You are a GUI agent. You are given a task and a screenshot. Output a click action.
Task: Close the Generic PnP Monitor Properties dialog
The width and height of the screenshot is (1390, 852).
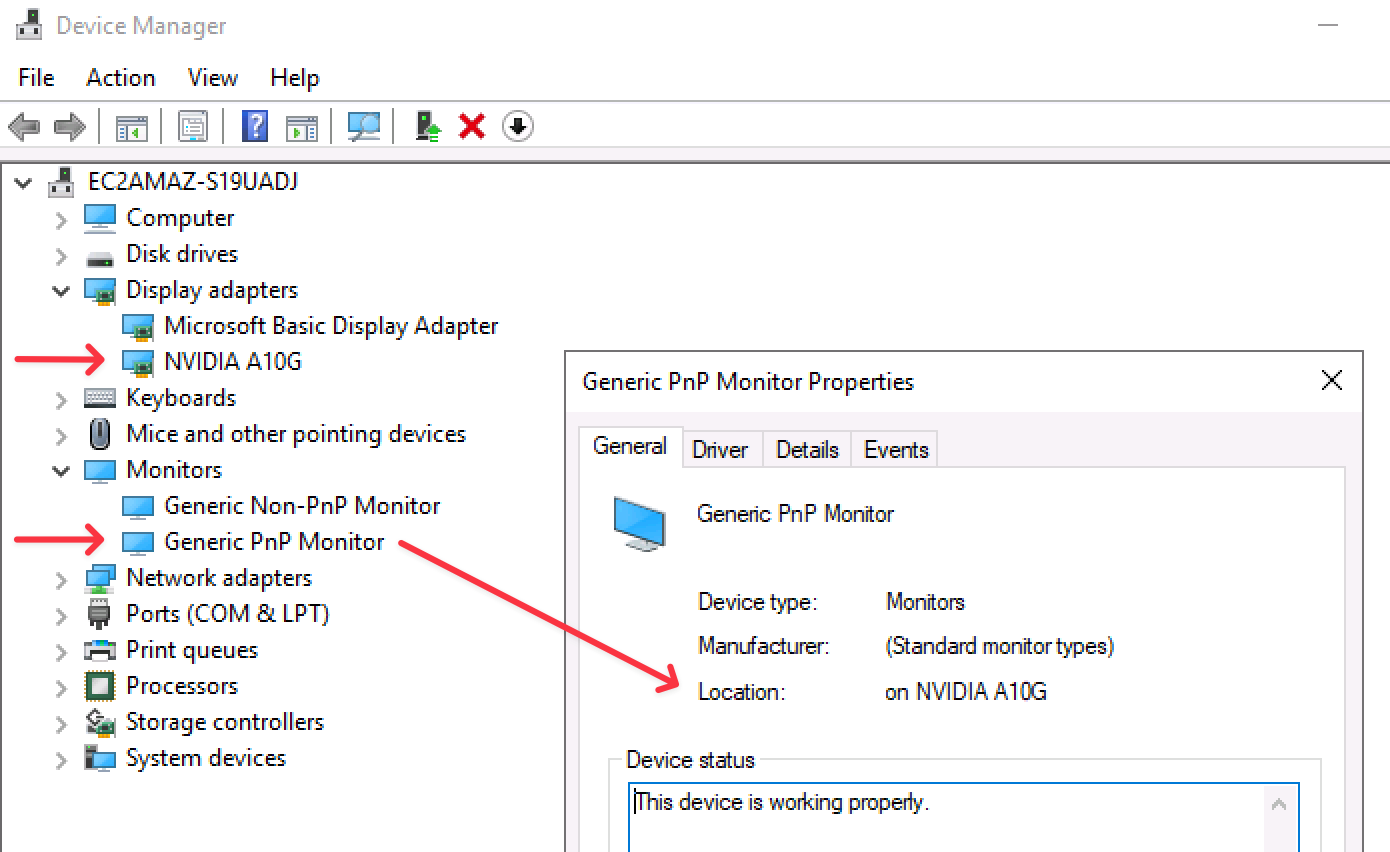1331,381
